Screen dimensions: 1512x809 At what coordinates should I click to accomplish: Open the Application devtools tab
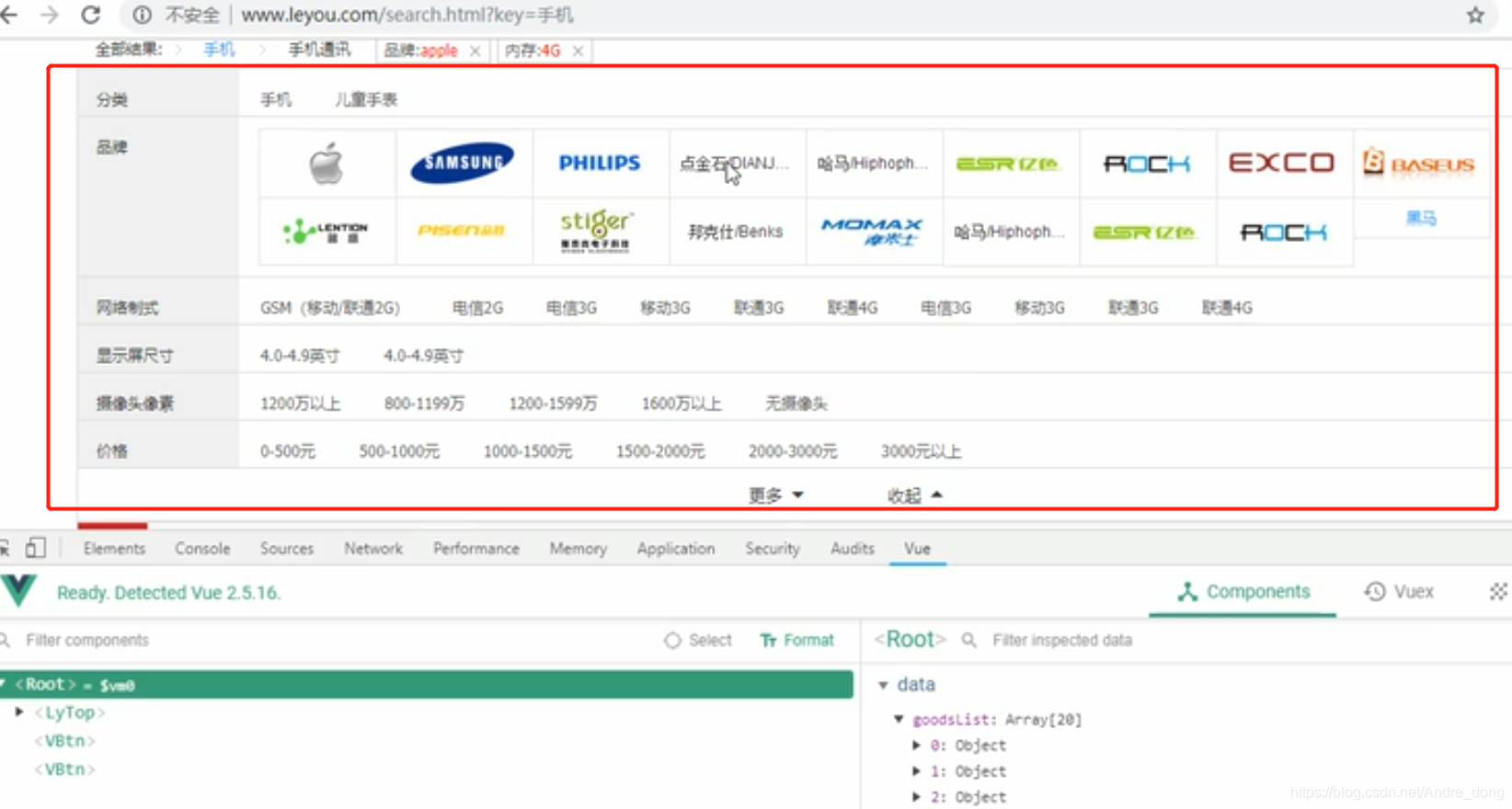point(676,548)
